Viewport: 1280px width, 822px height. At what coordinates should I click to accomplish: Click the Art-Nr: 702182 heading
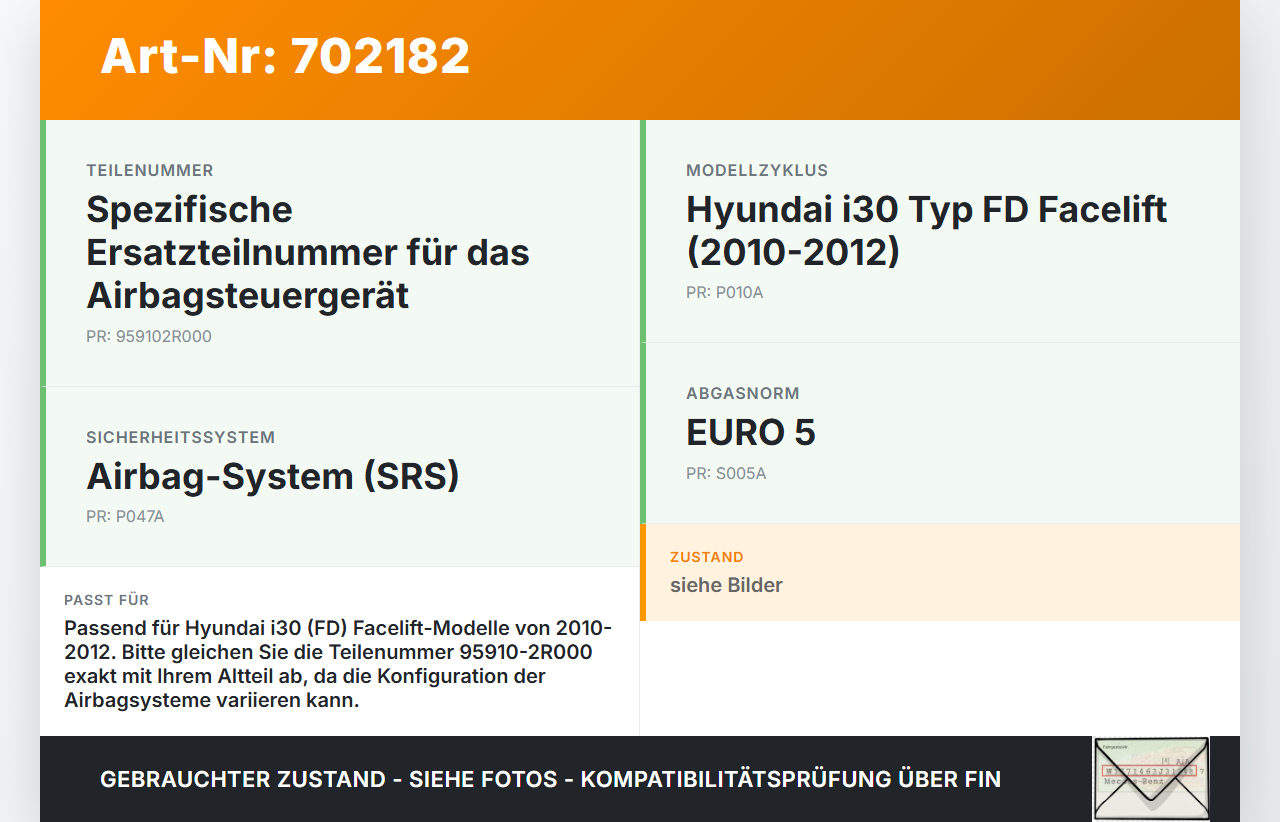pyautogui.click(x=285, y=56)
